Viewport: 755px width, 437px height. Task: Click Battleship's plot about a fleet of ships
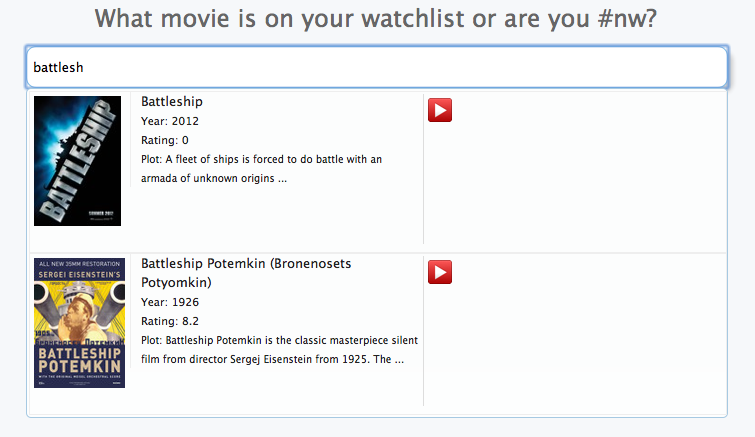click(261, 168)
